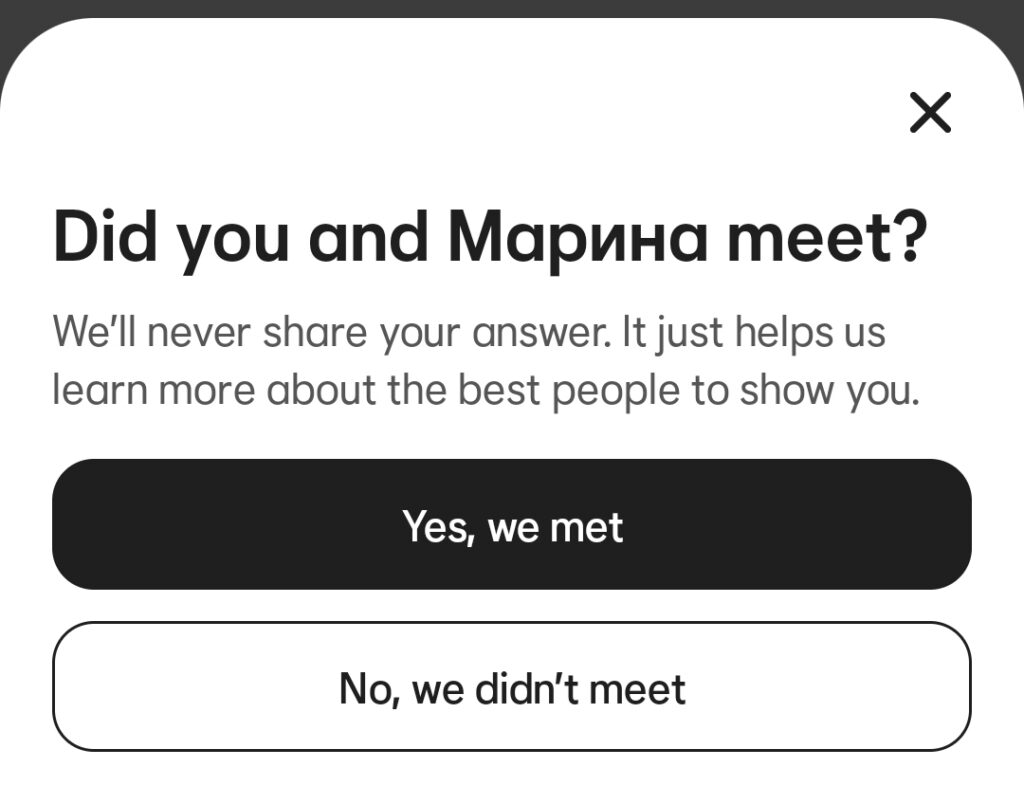Hit the cross icon in the sheet corner
This screenshot has width=1024, height=804.
(x=930, y=112)
